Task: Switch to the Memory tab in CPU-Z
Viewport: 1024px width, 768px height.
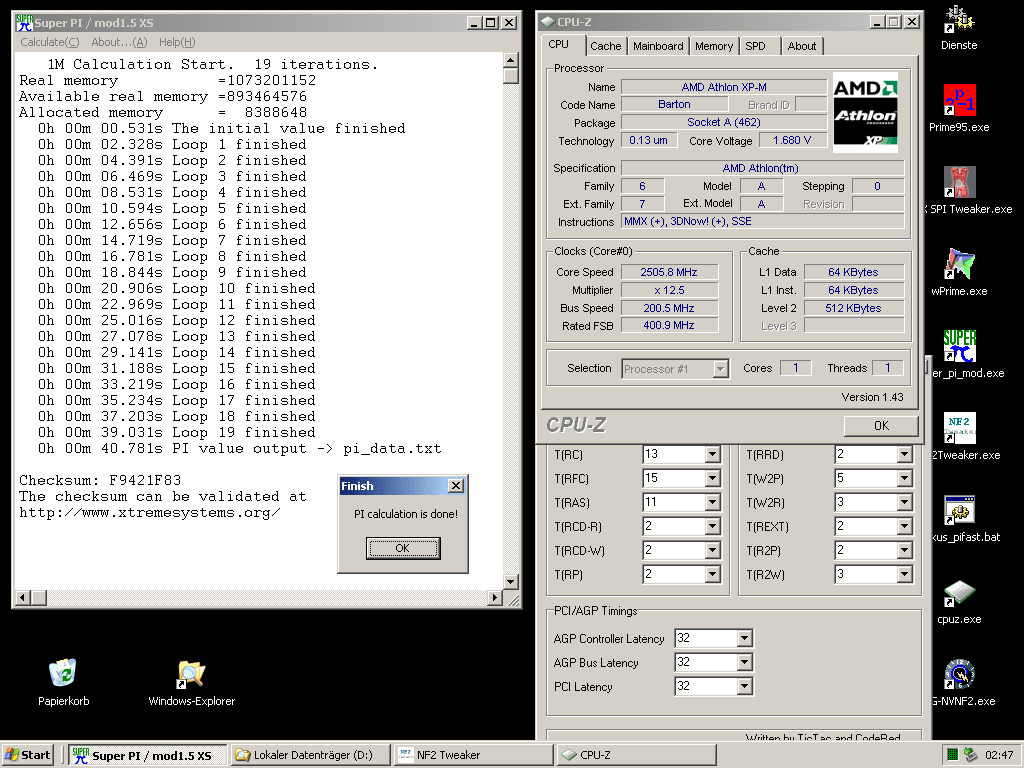Action: [x=713, y=46]
